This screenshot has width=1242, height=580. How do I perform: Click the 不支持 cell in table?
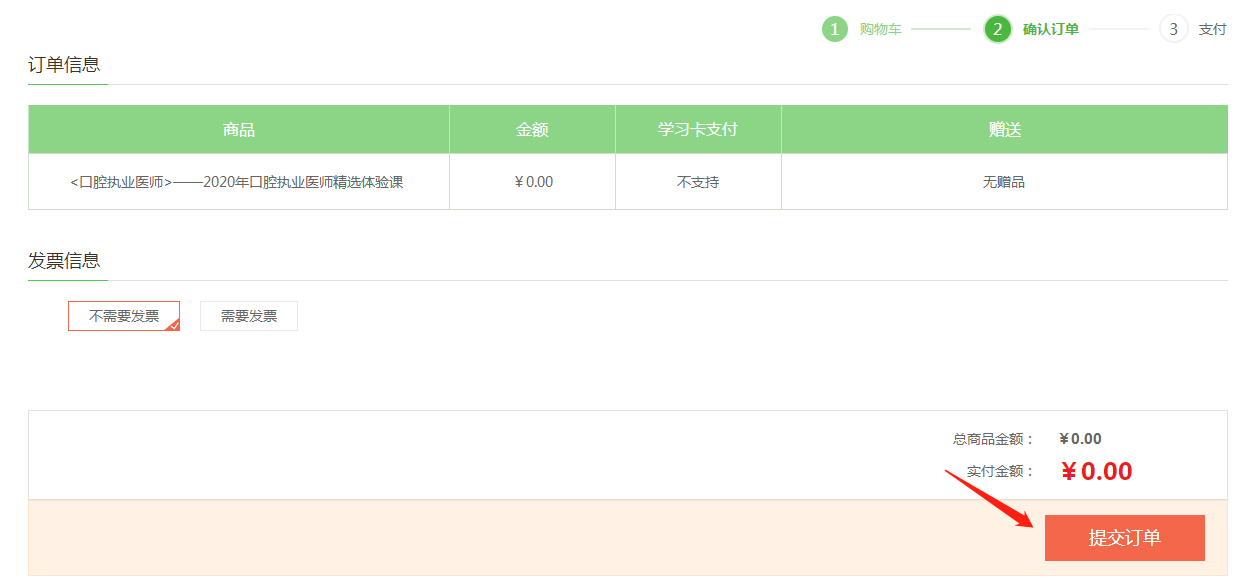(697, 182)
